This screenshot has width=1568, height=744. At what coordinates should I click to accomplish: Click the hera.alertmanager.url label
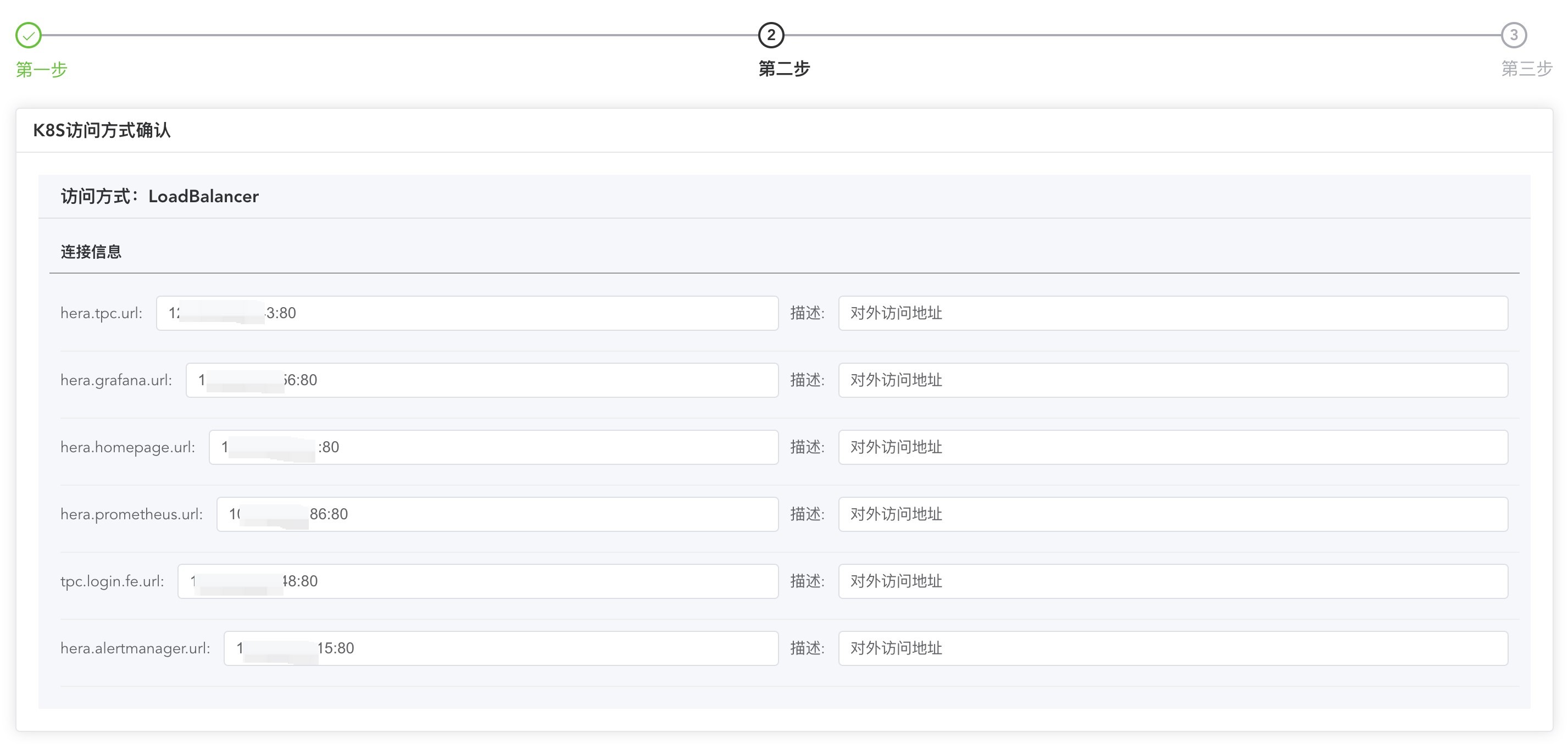point(135,648)
